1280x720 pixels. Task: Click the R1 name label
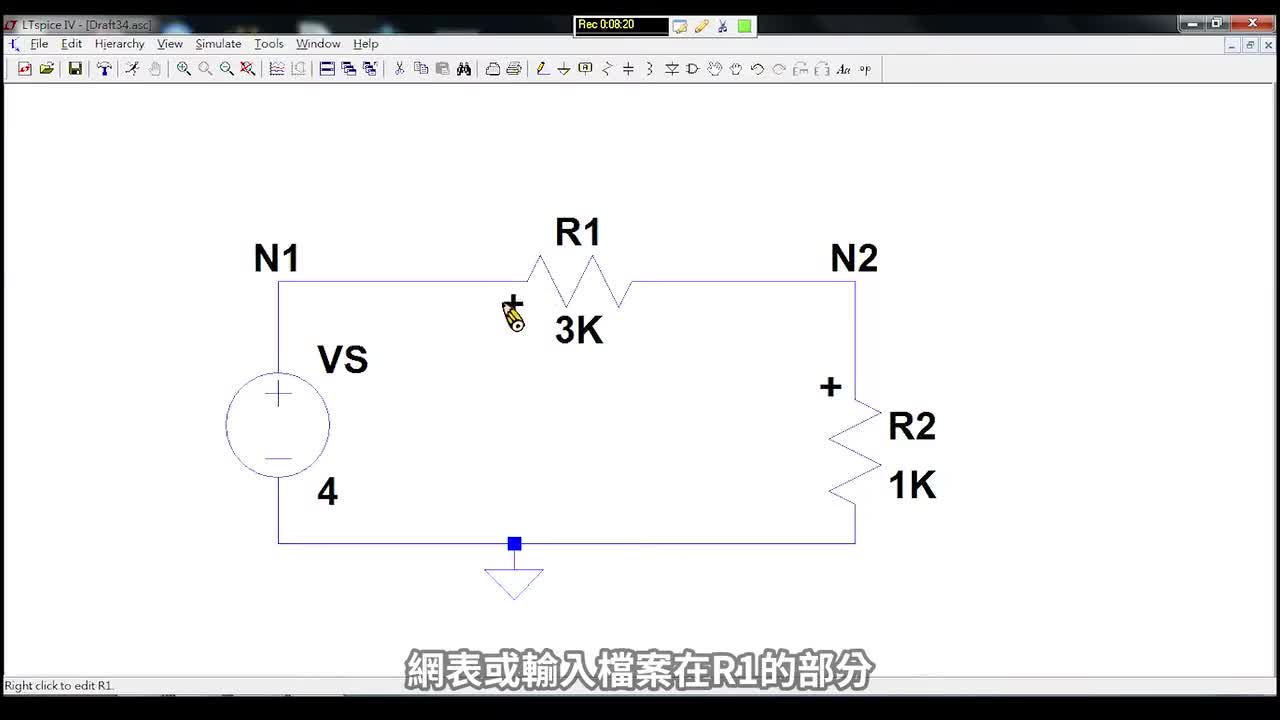click(578, 233)
